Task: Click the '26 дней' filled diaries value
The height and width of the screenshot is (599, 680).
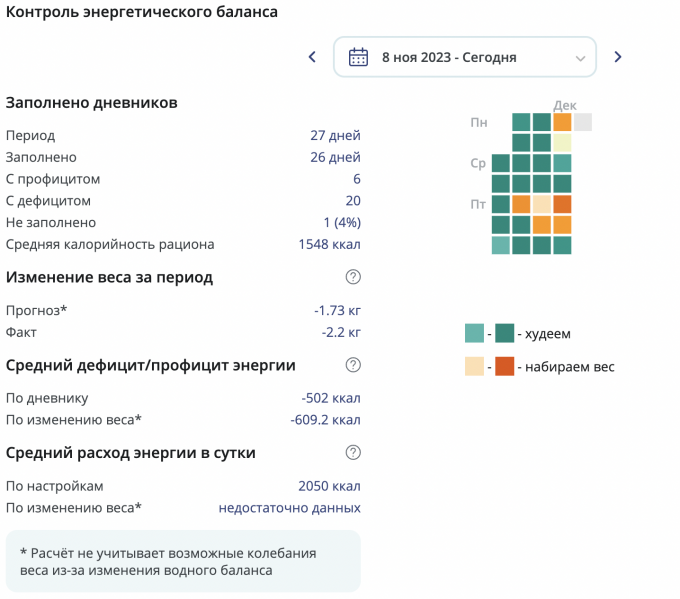Action: coord(336,157)
